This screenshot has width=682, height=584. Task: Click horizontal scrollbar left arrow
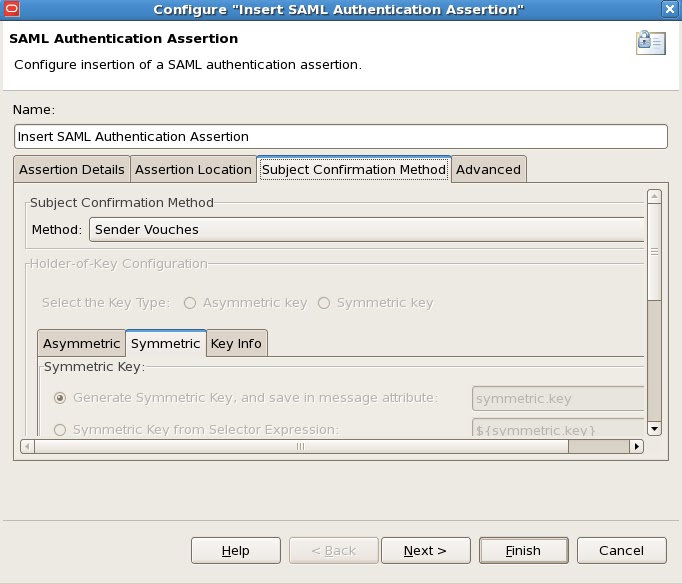27,447
